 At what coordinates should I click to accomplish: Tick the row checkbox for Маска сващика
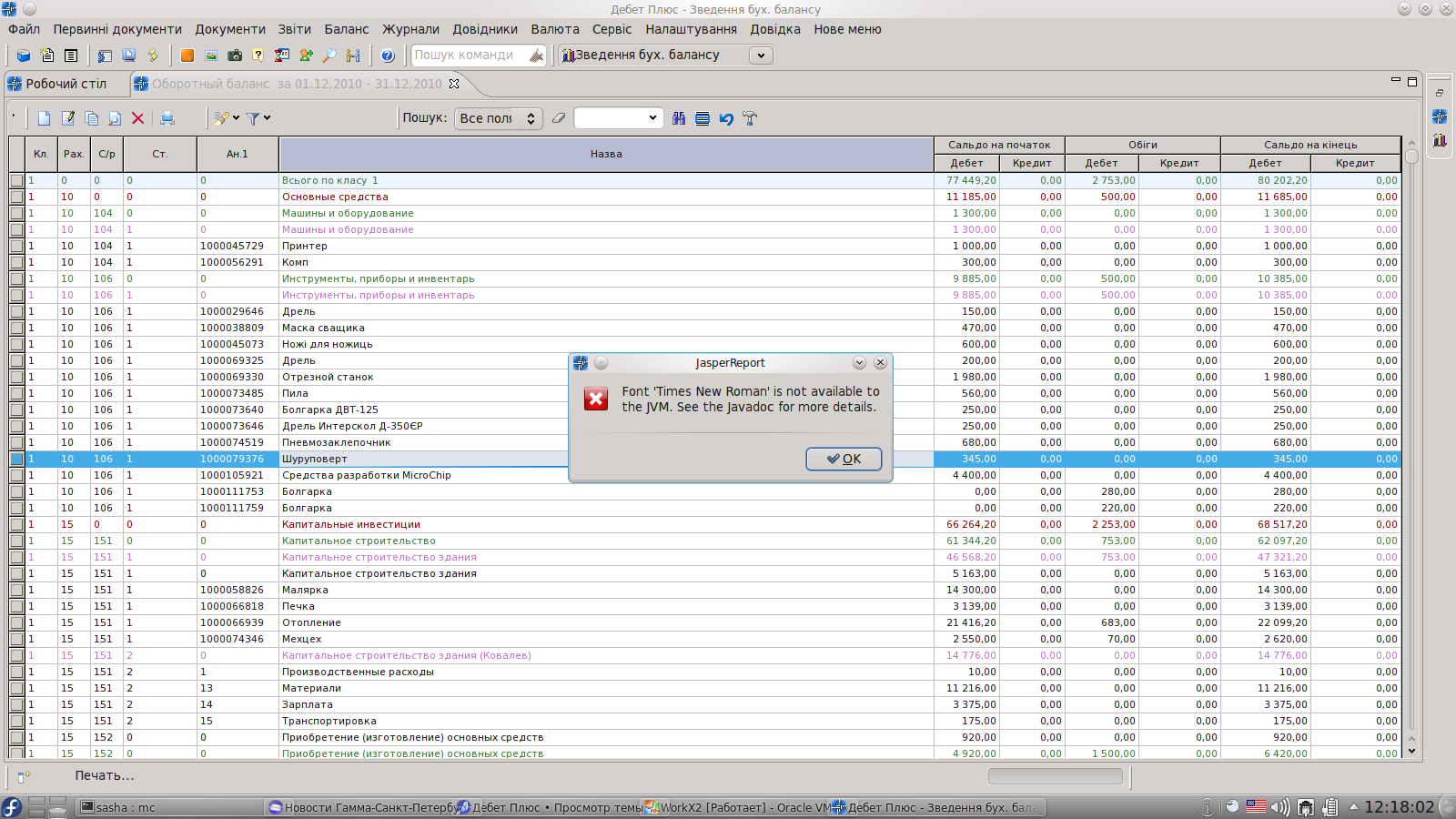pyautogui.click(x=16, y=328)
